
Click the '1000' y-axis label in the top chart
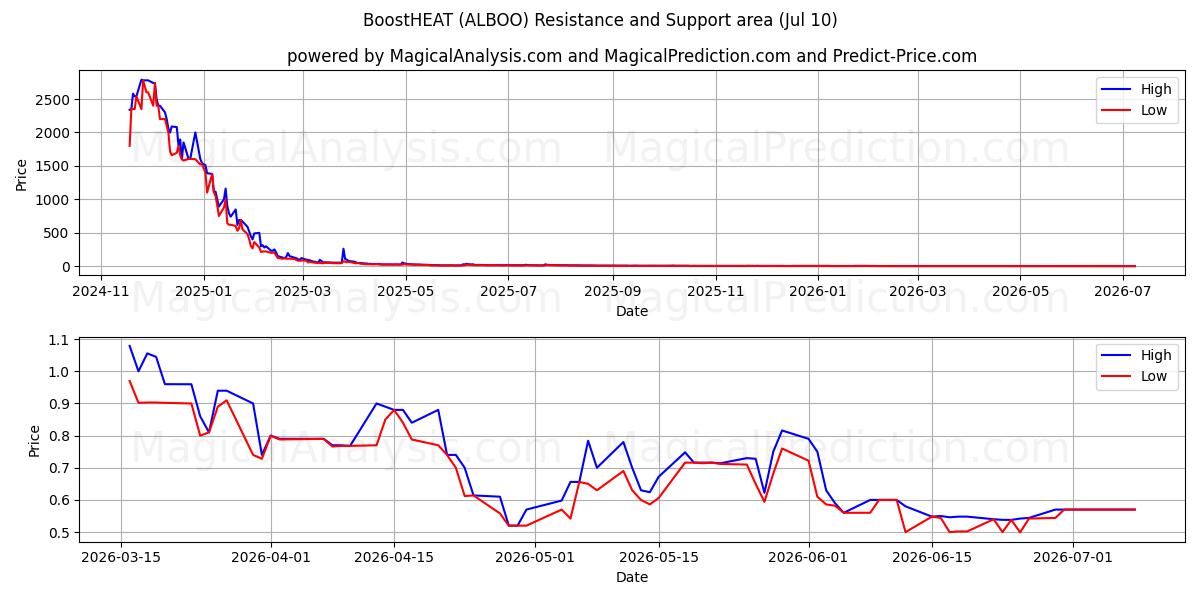tap(52, 200)
